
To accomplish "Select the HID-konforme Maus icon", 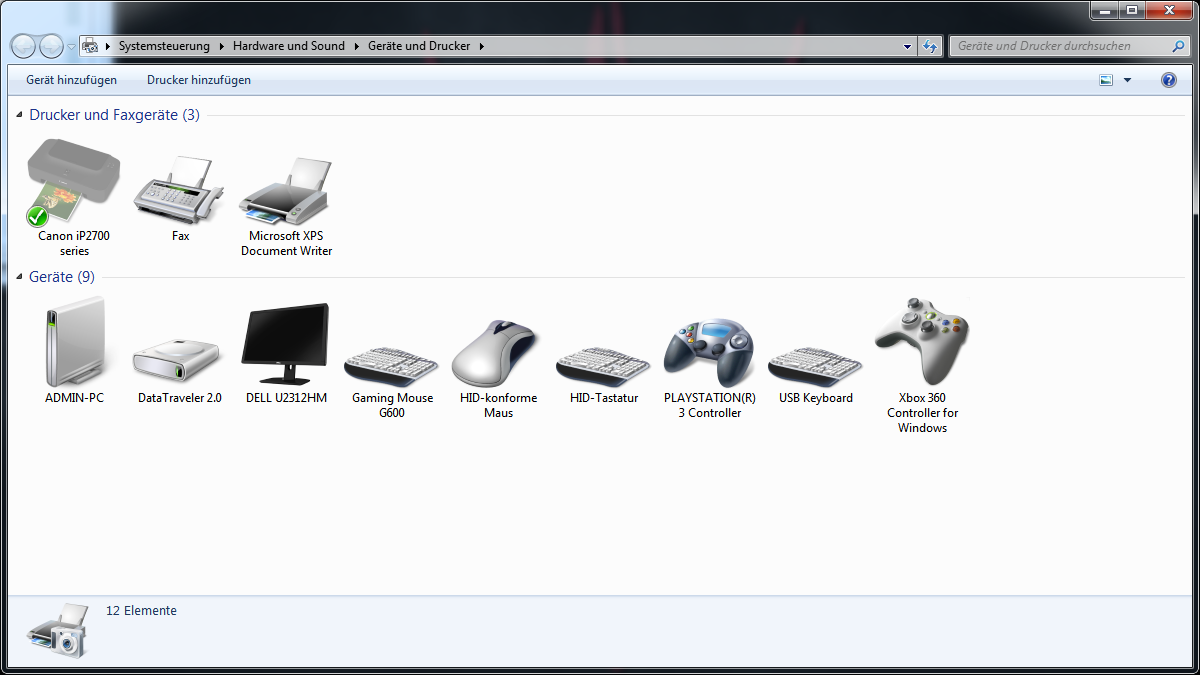I will (497, 354).
